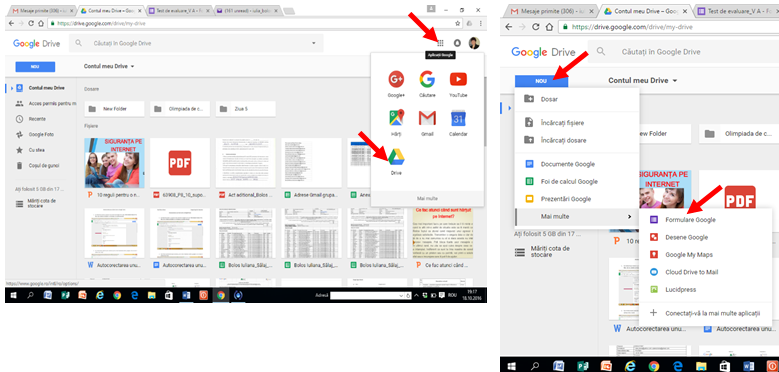Open Windows Start menu in left taskbar

tap(13, 296)
